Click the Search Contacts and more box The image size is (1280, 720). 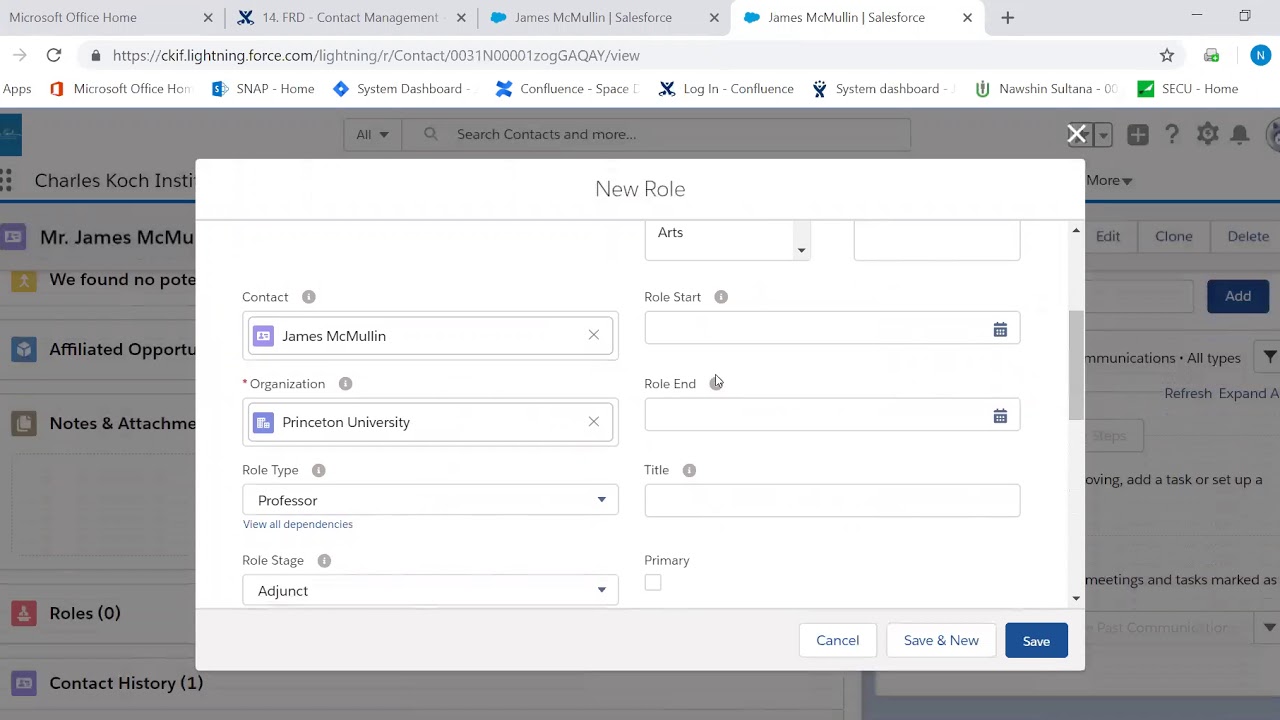[x=656, y=134]
